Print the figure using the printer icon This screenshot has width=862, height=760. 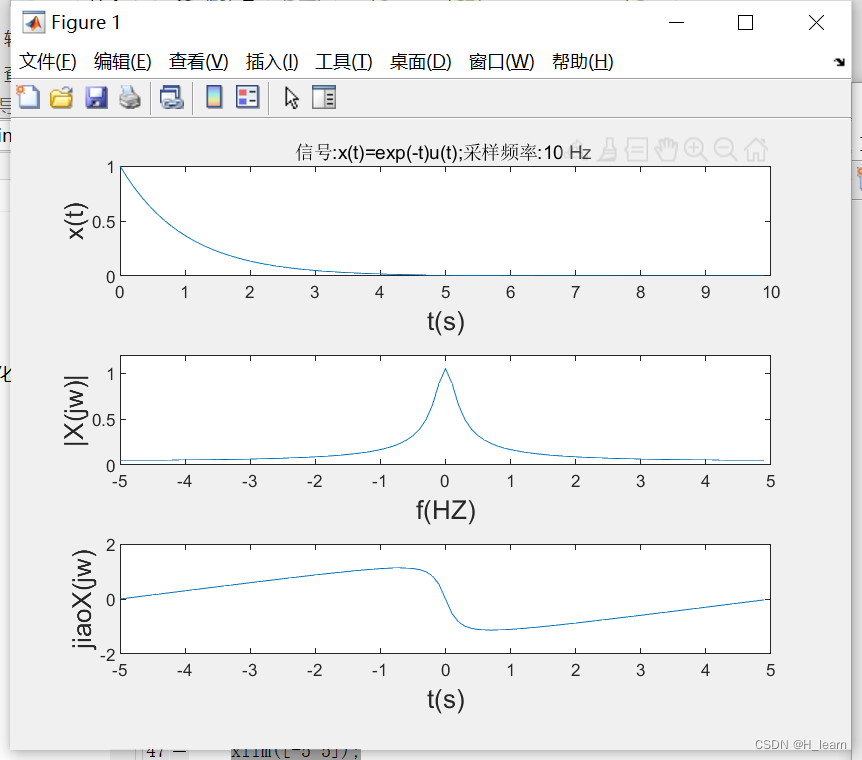point(130,98)
